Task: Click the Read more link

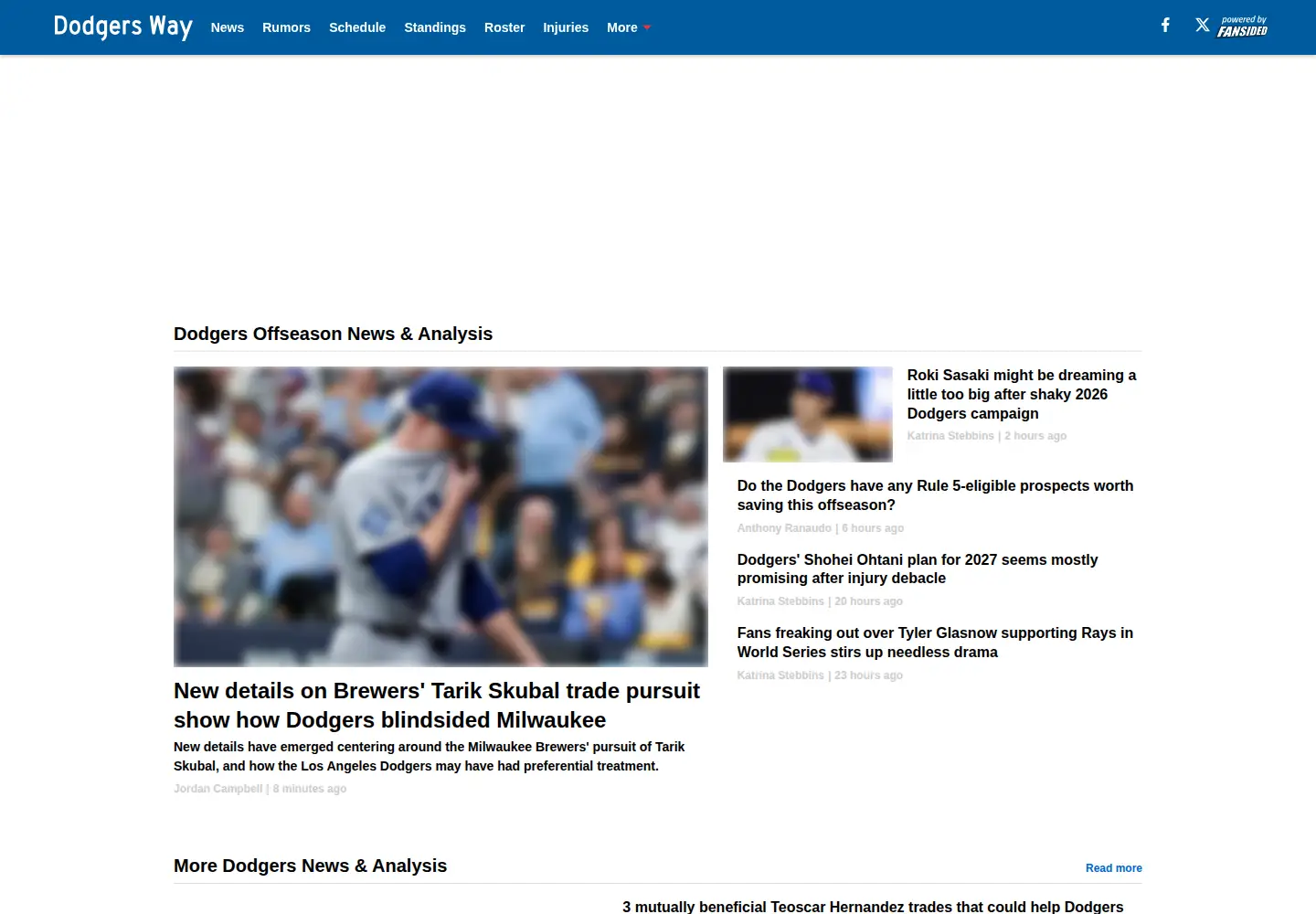Action: pos(1113,868)
